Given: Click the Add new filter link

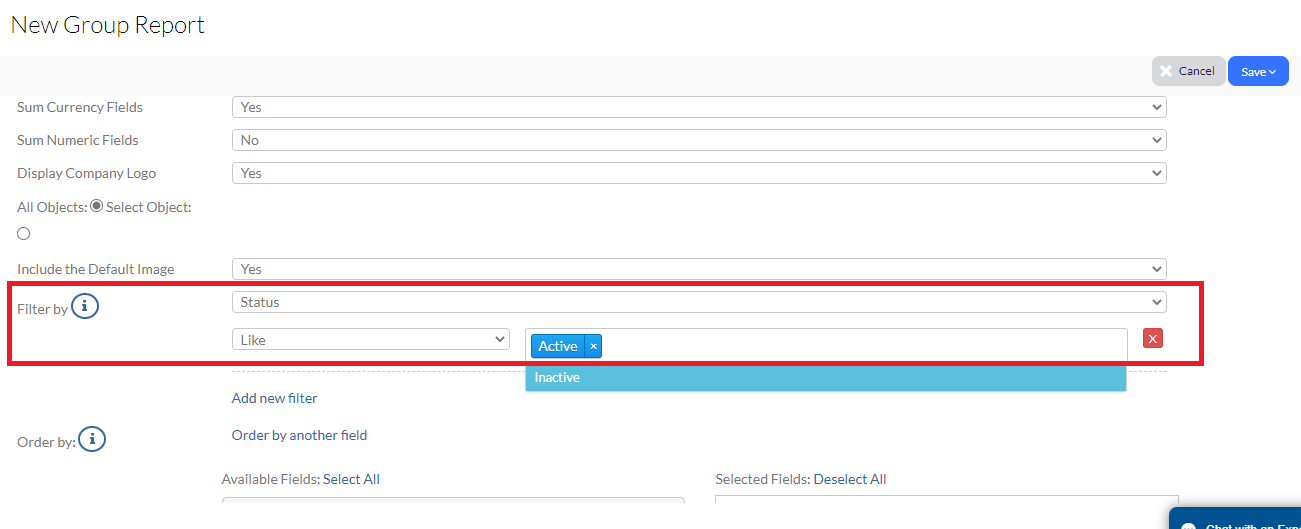Looking at the screenshot, I should click(x=274, y=398).
